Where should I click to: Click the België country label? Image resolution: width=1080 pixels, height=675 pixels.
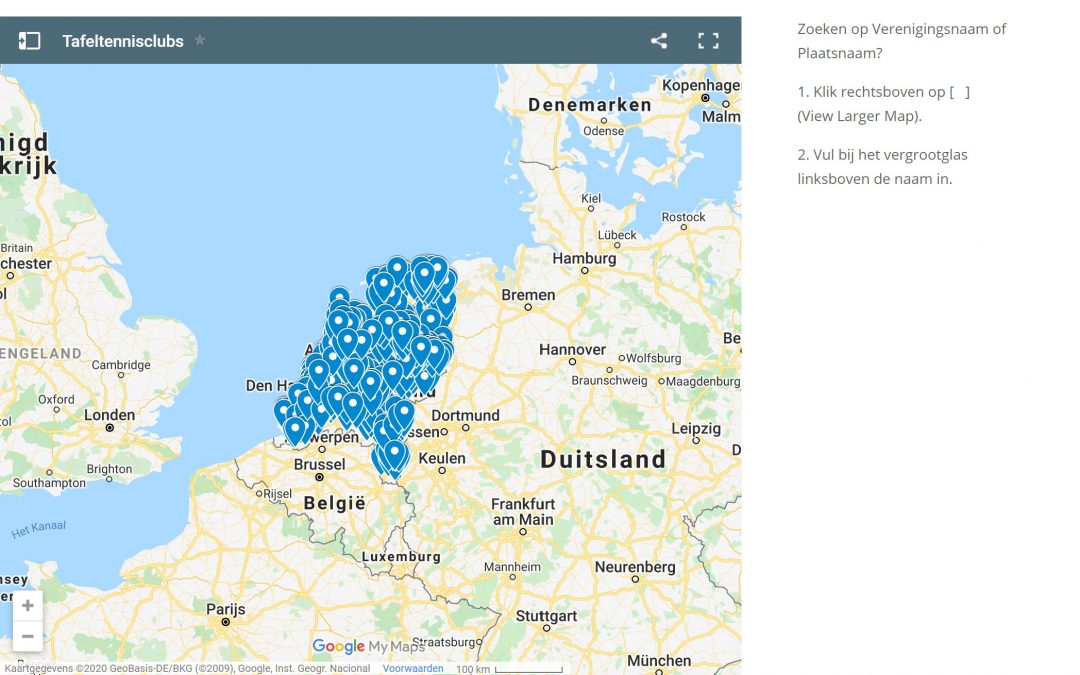[x=335, y=503]
